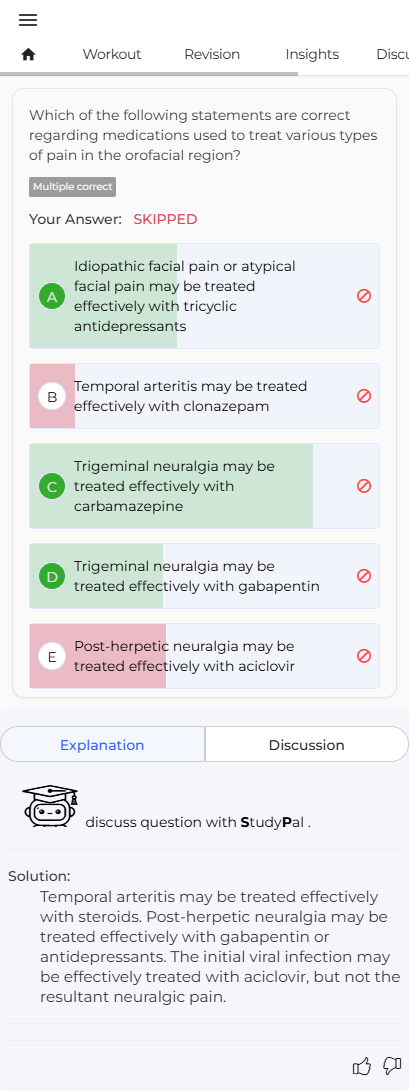
Task: Click prohibited icon on aciclovir option
Action: tap(364, 656)
